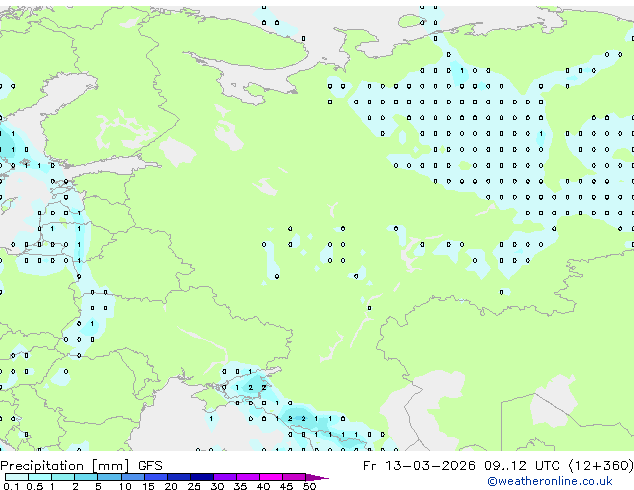Pick the 20–25 mm legend color box
Image resolution: width=634 pixels, height=490 pixels.
pyautogui.click(x=179, y=477)
